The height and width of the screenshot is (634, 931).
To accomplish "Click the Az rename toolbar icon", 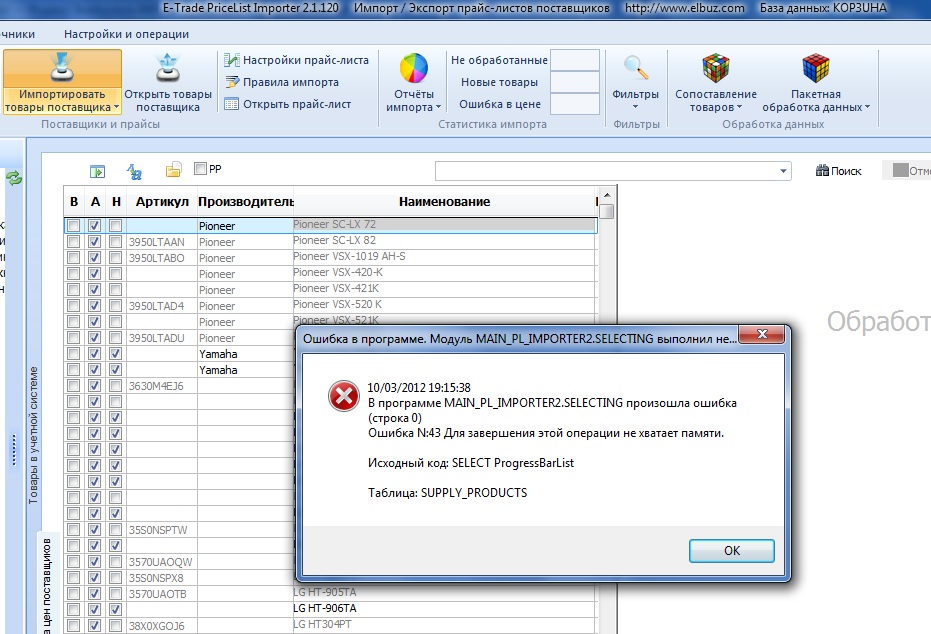I will (134, 172).
